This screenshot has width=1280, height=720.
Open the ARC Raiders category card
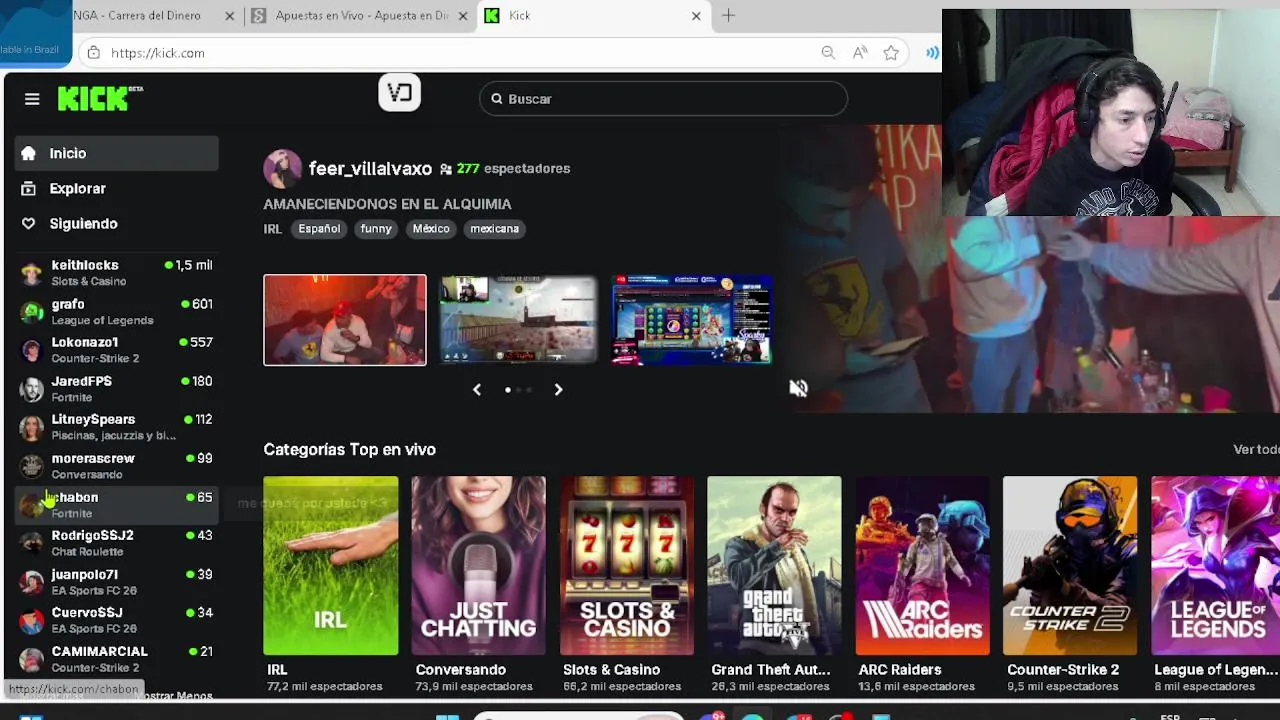coord(922,566)
